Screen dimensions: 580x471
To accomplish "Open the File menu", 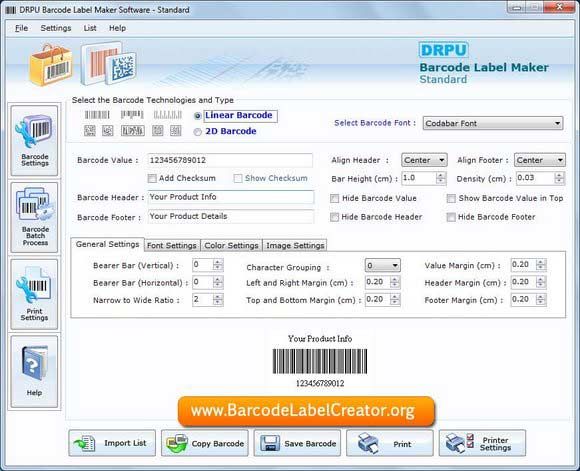I will 21,28.
